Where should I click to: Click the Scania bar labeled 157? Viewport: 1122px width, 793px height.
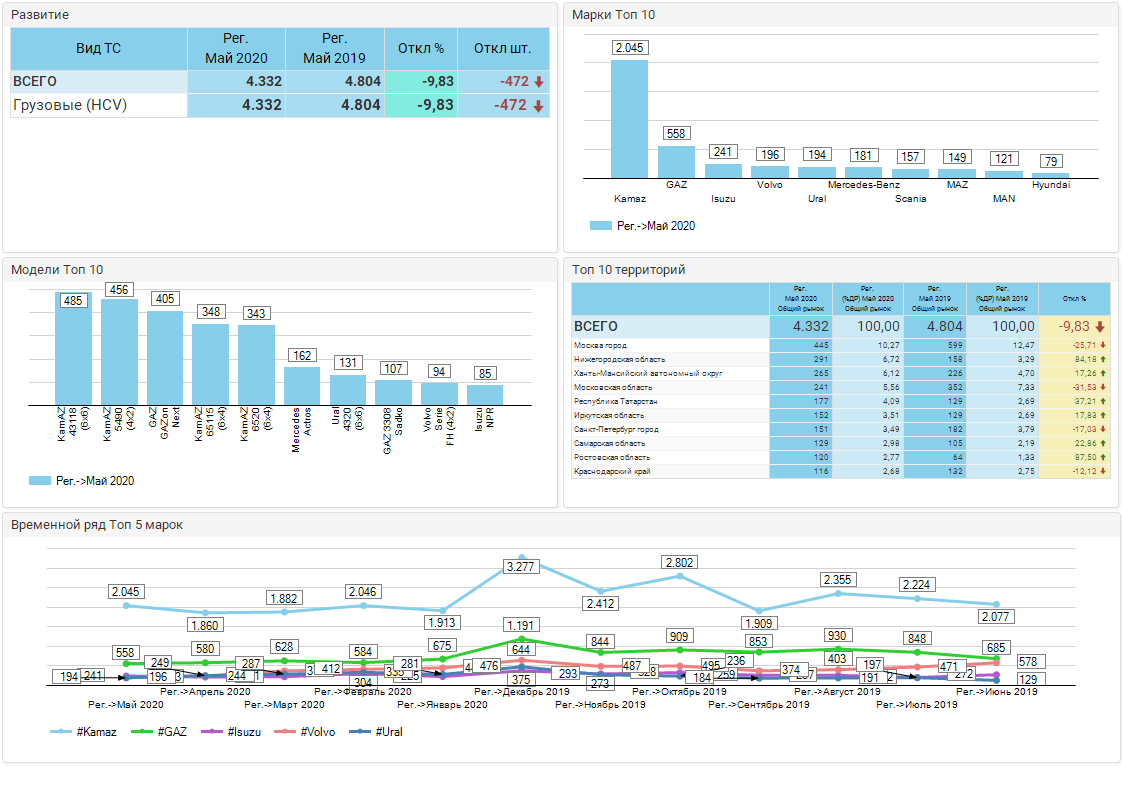910,173
